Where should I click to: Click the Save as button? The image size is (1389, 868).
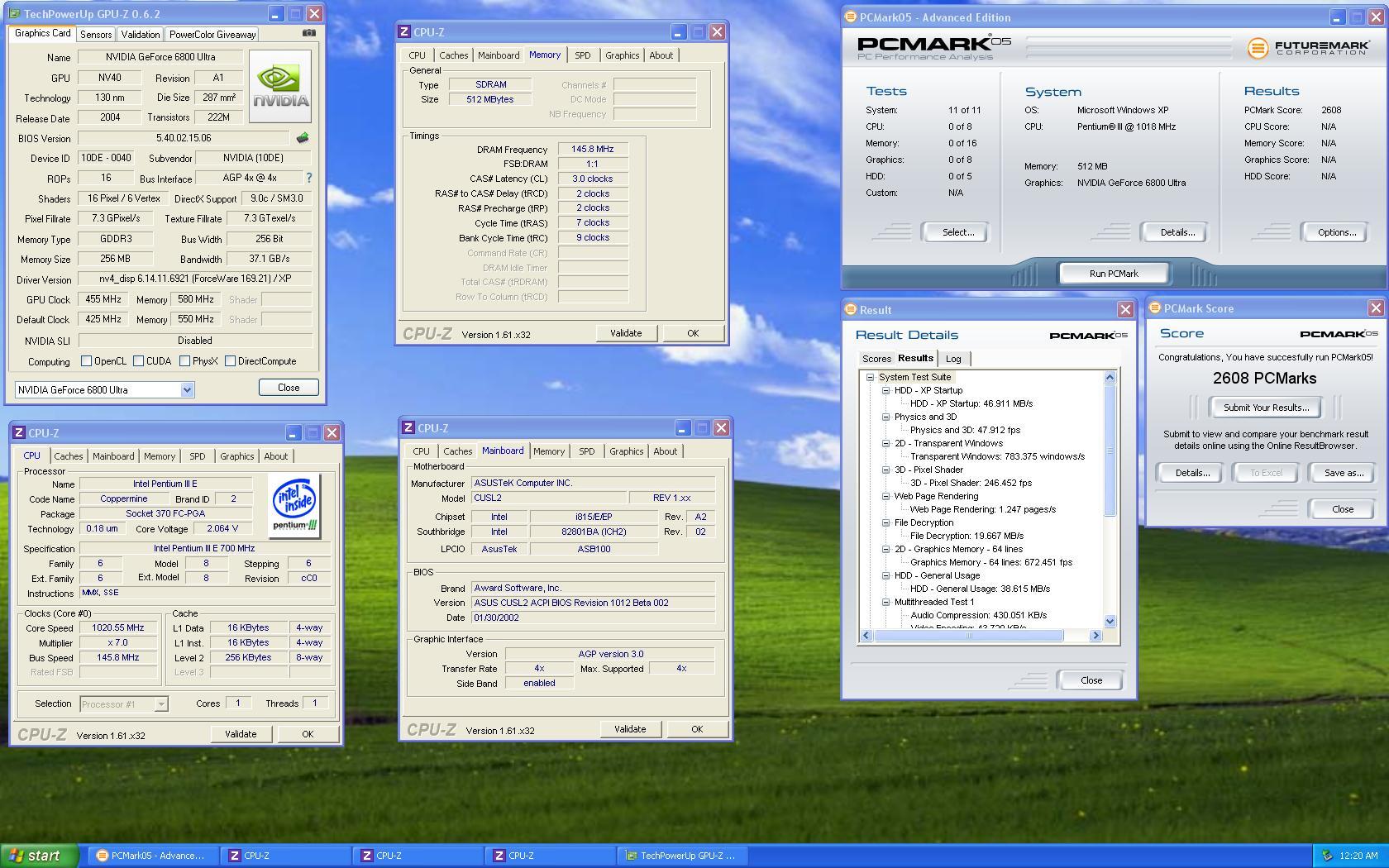click(x=1344, y=473)
